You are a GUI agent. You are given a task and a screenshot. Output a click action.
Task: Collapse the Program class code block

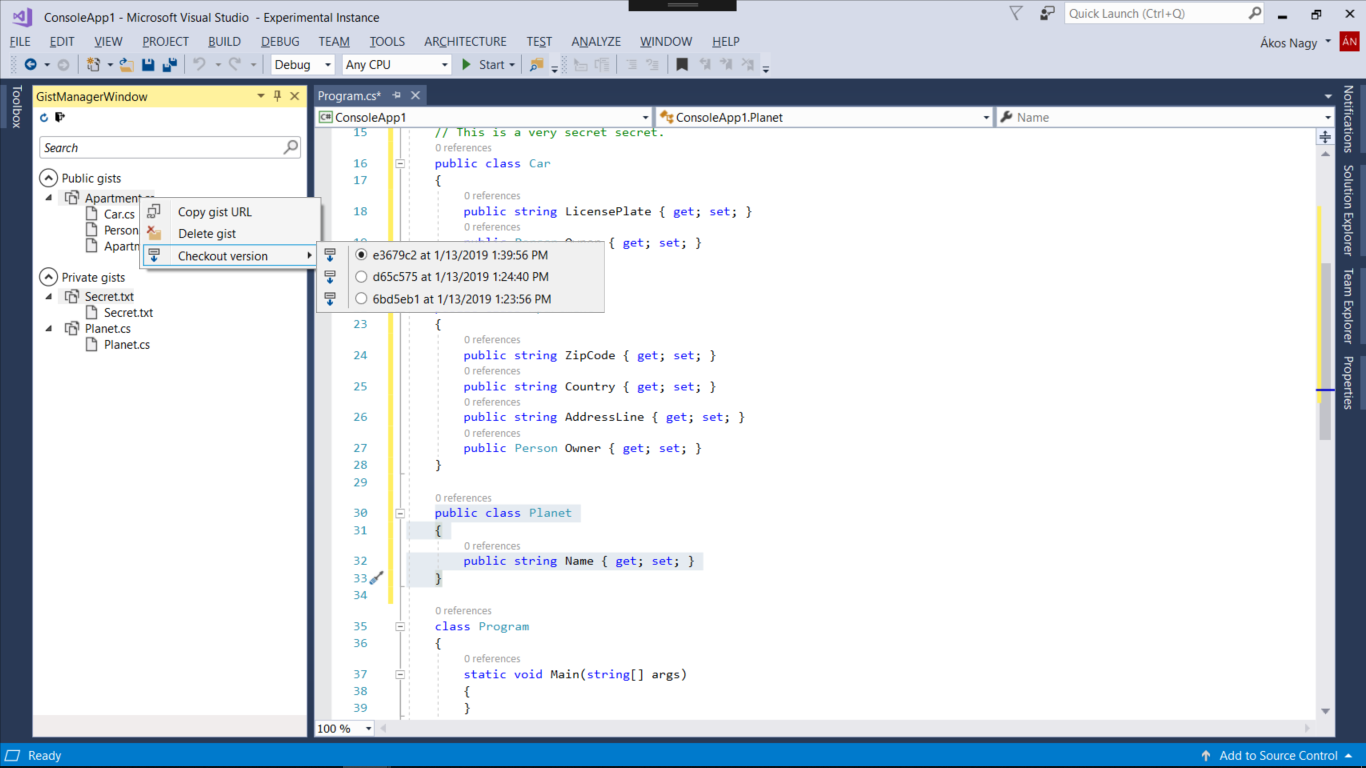[400, 626]
